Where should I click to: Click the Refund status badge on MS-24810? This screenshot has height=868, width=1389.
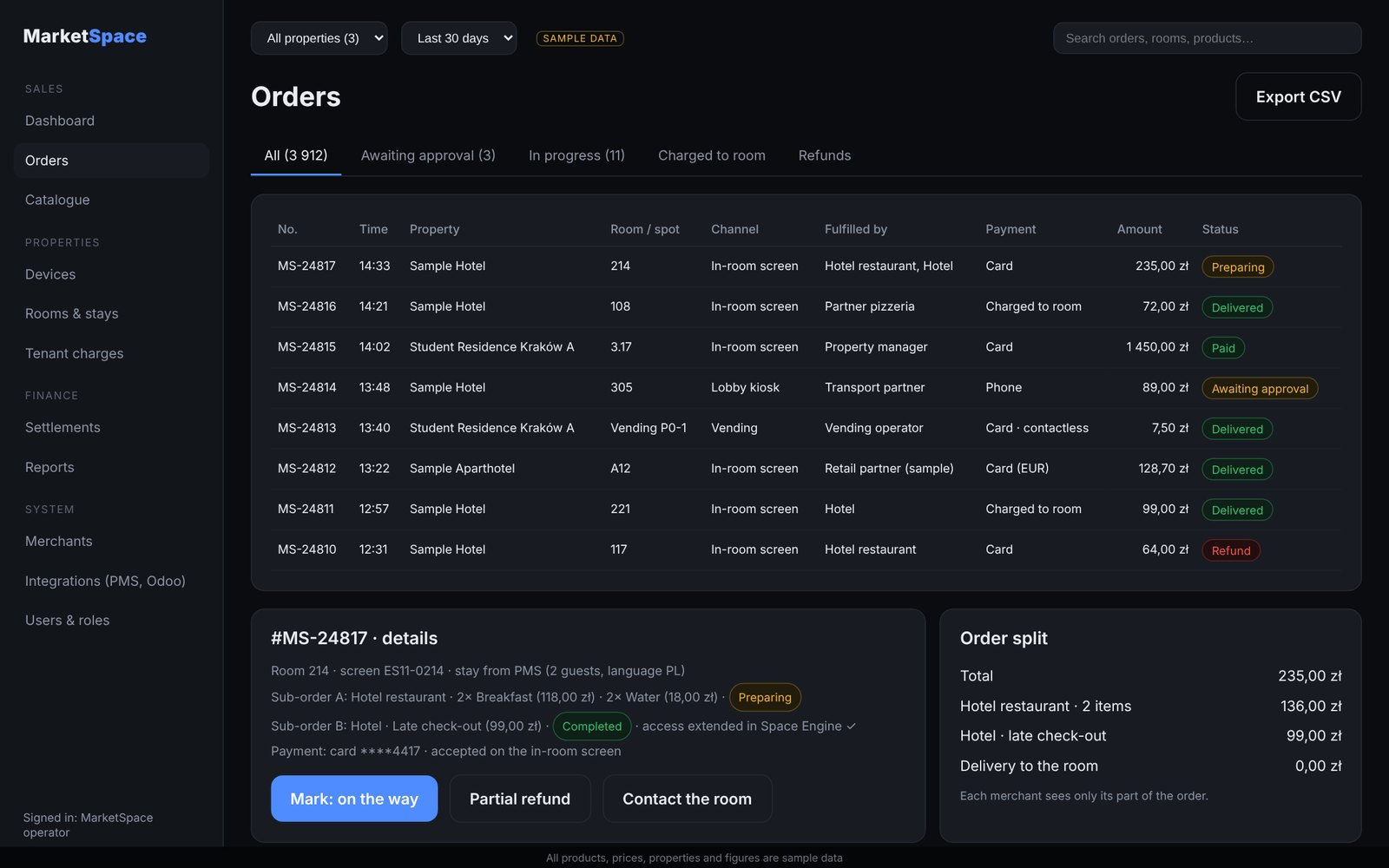click(x=1231, y=550)
